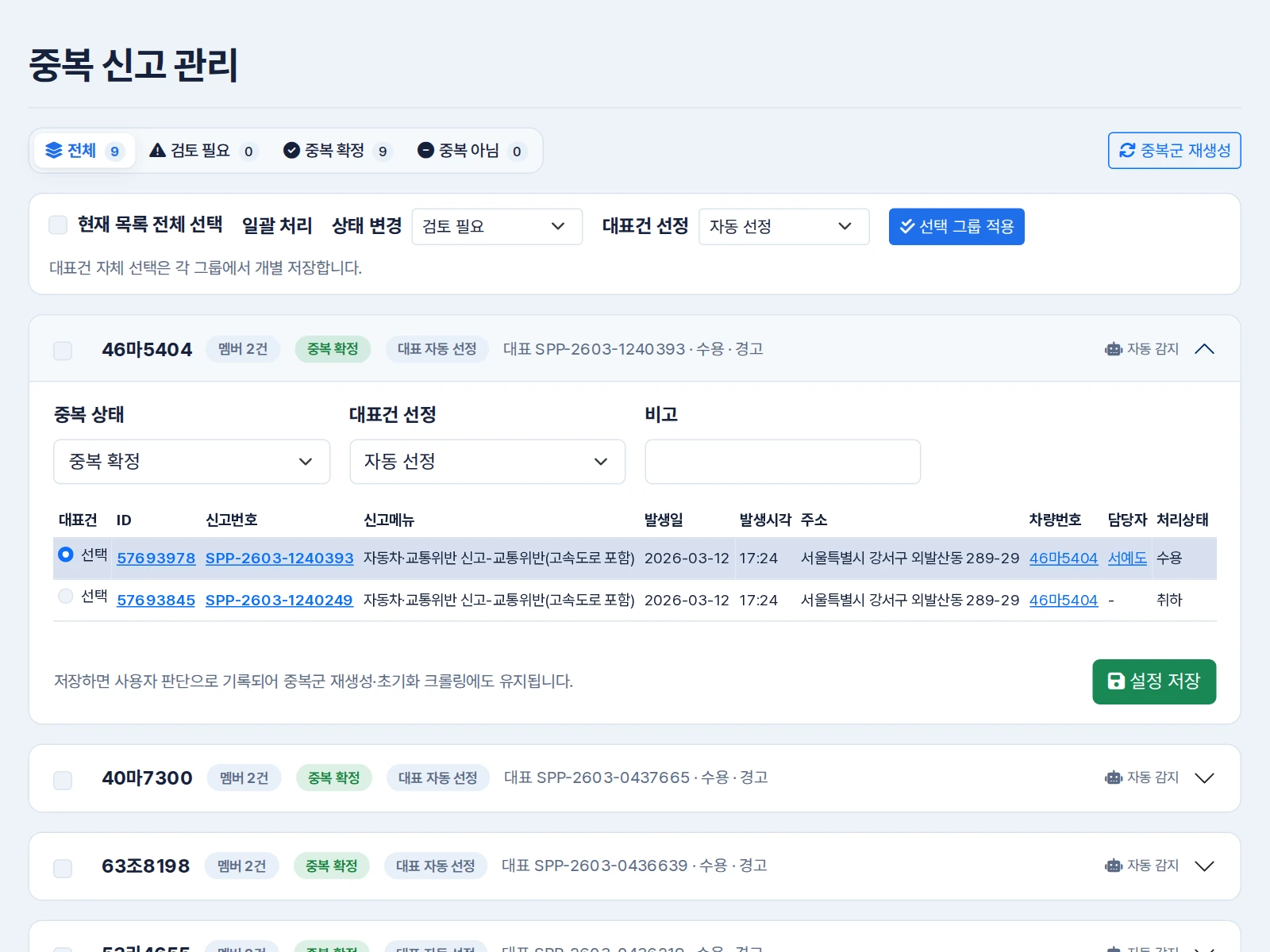Viewport: 1270px width, 952px height.
Task: Open the report link SPP-2603-1240249
Action: coord(279,600)
